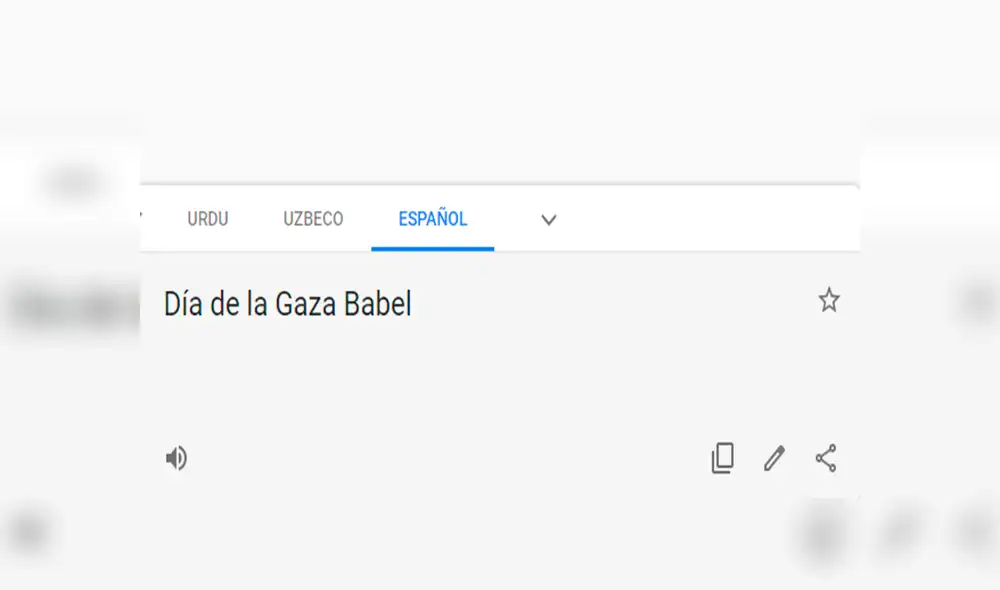Save translation by clicking the star
Viewport: 1000px width, 590px height.
point(828,300)
